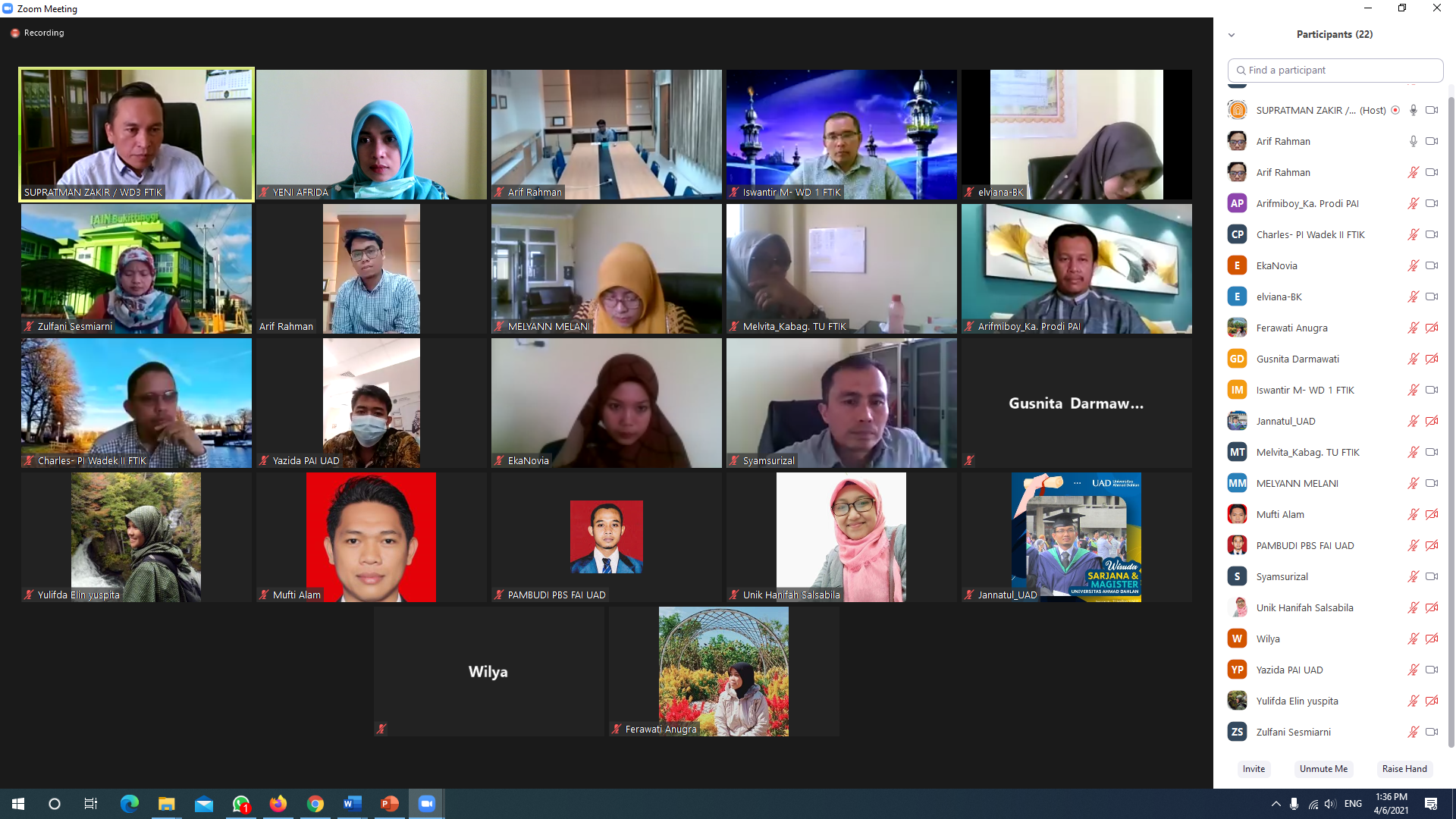Viewport: 1456px width, 819px height.
Task: Click the MM avatar of MELYANN MELANI
Action: pyautogui.click(x=1237, y=483)
